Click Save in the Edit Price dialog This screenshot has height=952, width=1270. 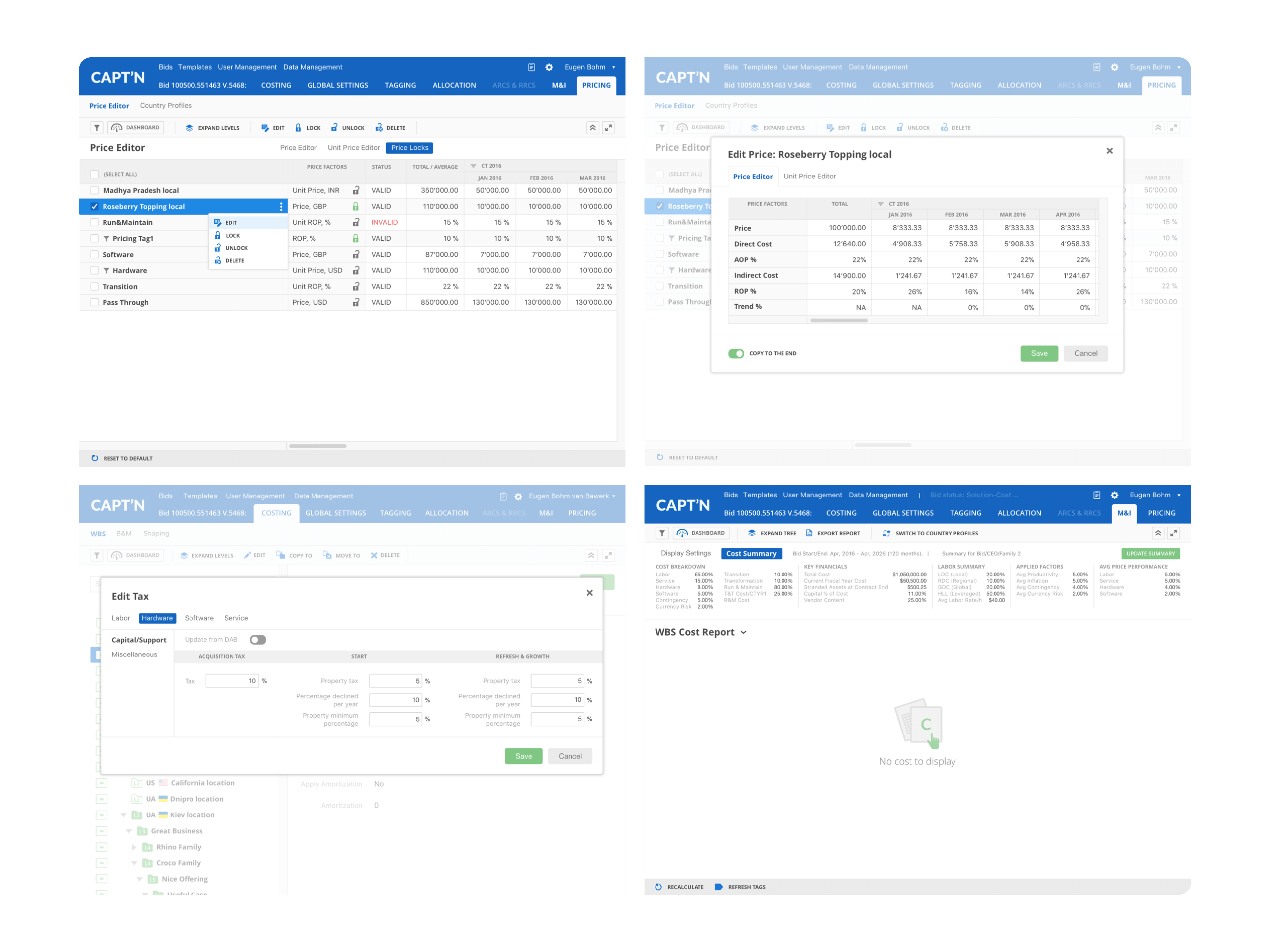tap(1038, 353)
